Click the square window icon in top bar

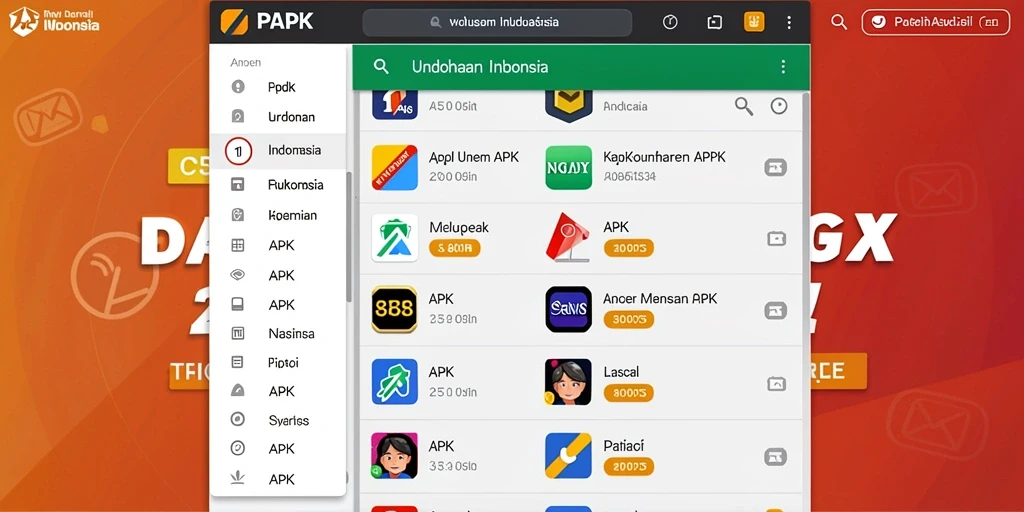714,22
